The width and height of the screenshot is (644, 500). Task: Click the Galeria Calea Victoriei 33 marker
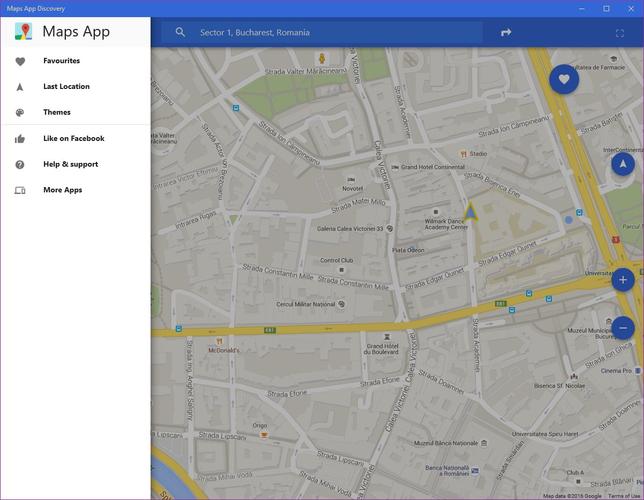390,228
